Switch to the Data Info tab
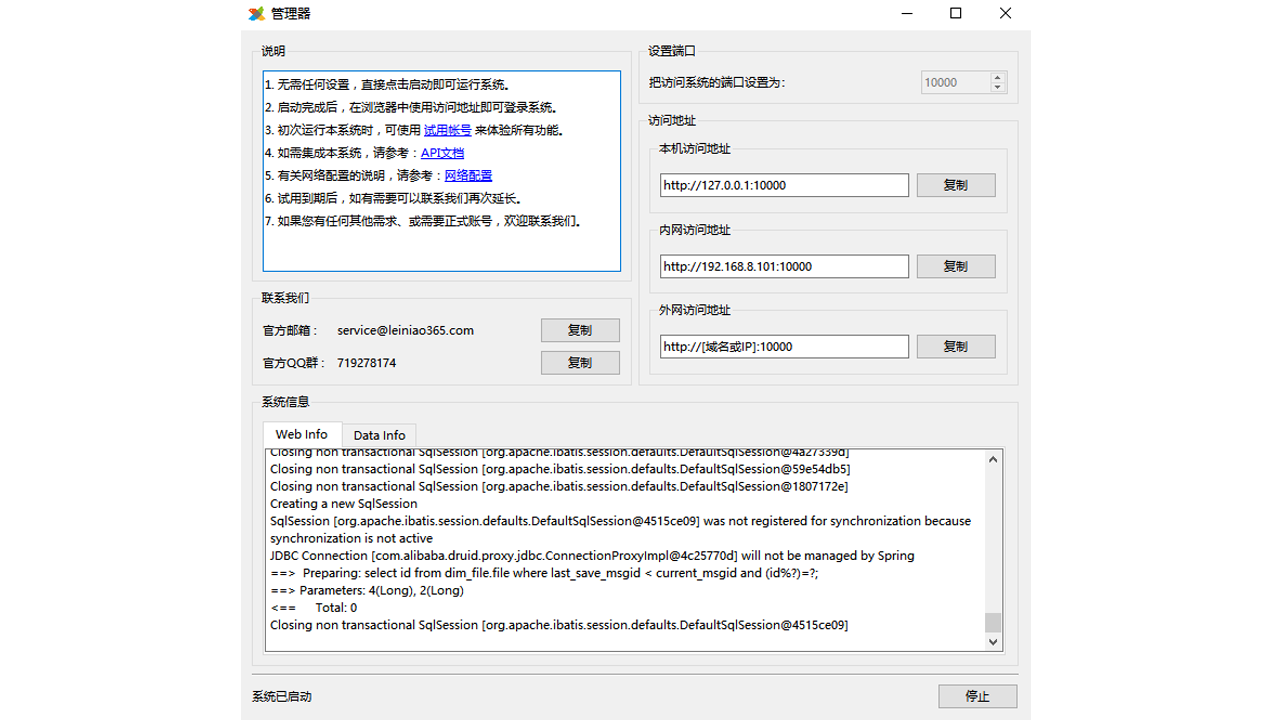Image resolution: width=1280 pixels, height=720 pixels. tap(379, 435)
